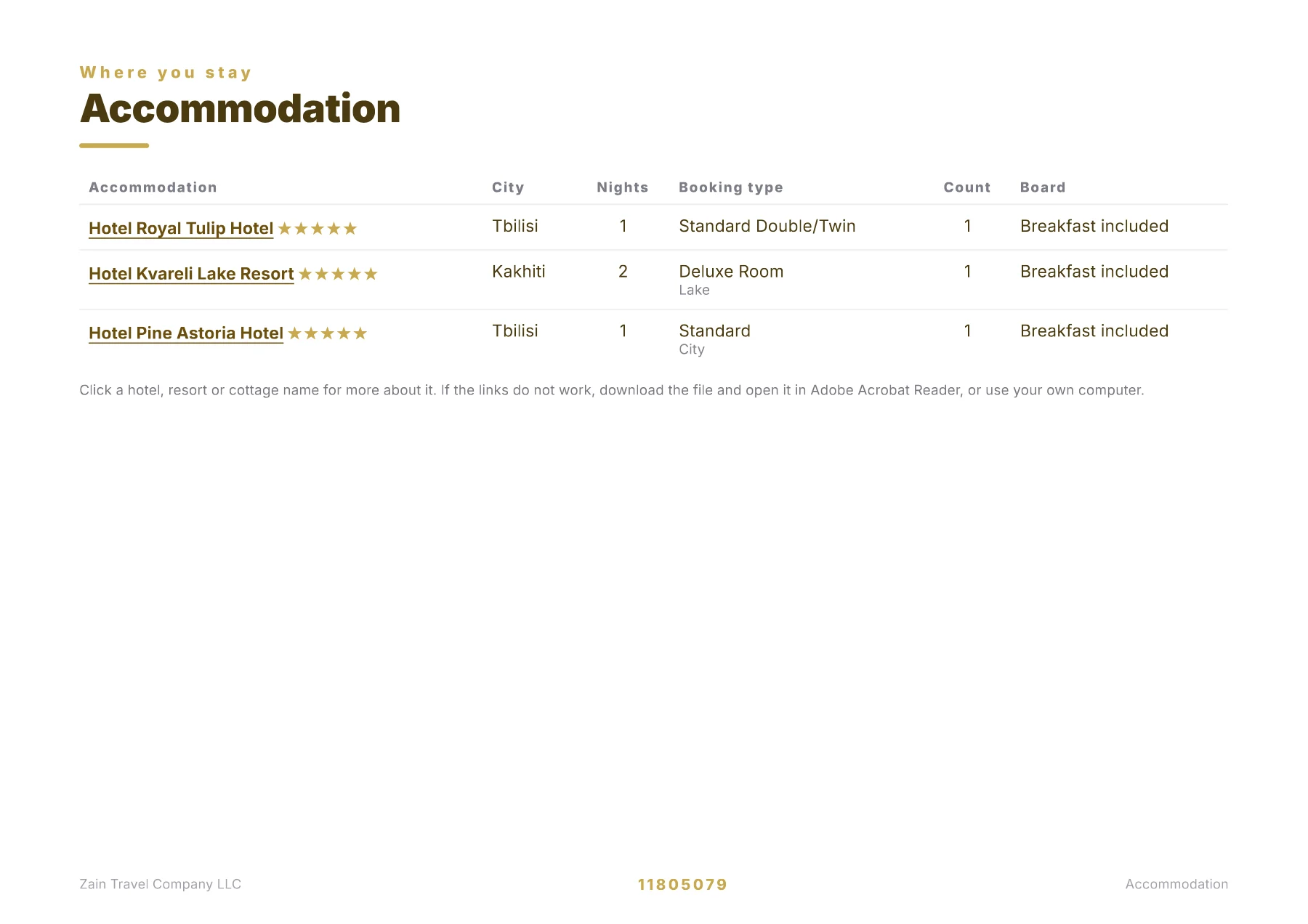The image size is (1308, 924).
Task: Select the "Accommodation" label in the page footer
Action: point(1176,884)
